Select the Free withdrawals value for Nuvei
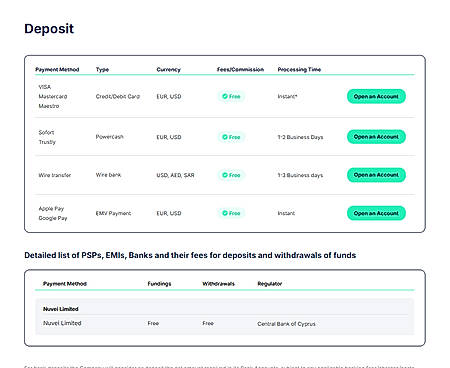This screenshot has height=368, width=450. click(208, 323)
